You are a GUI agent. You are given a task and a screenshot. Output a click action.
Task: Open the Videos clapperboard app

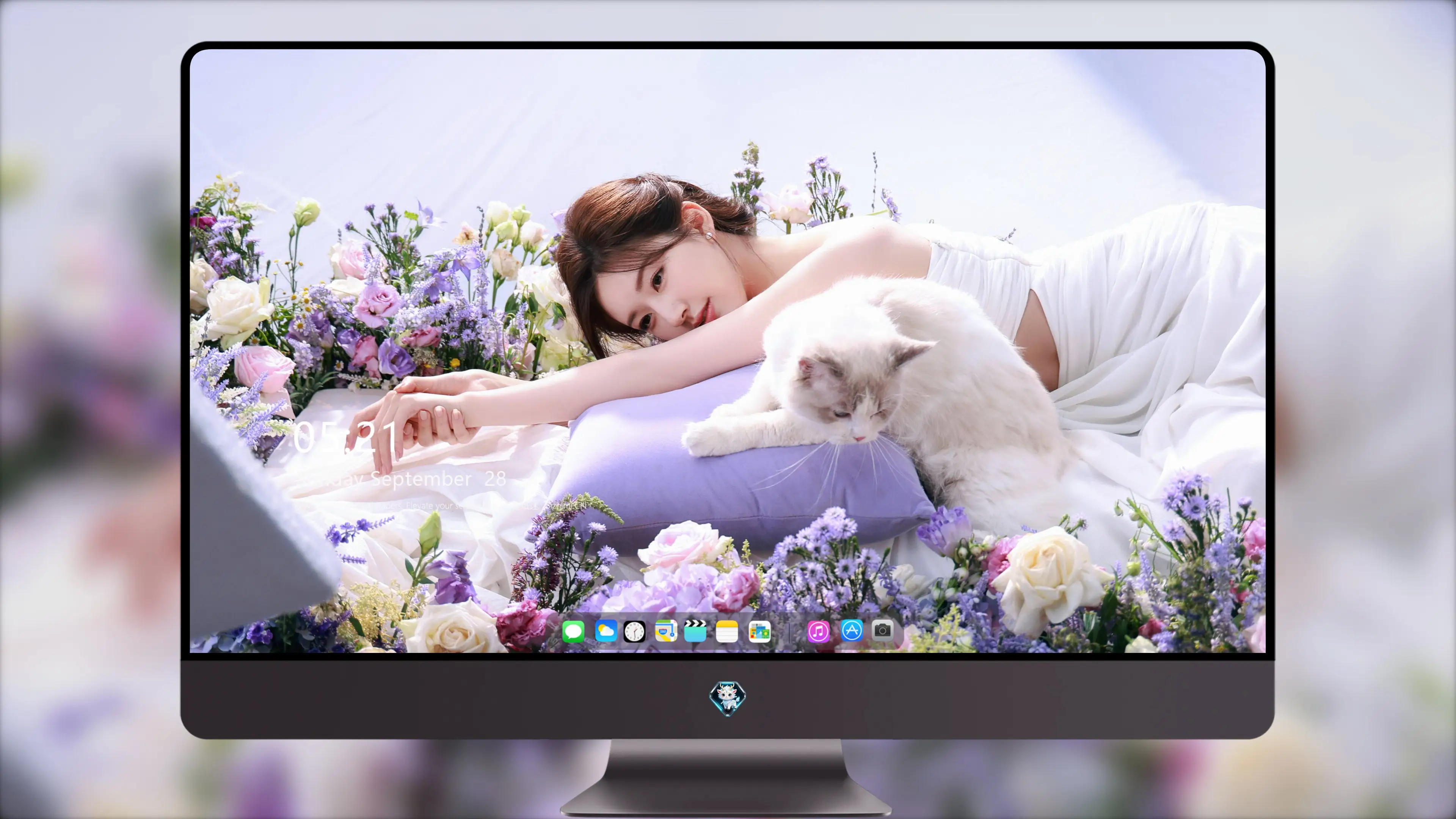[695, 631]
